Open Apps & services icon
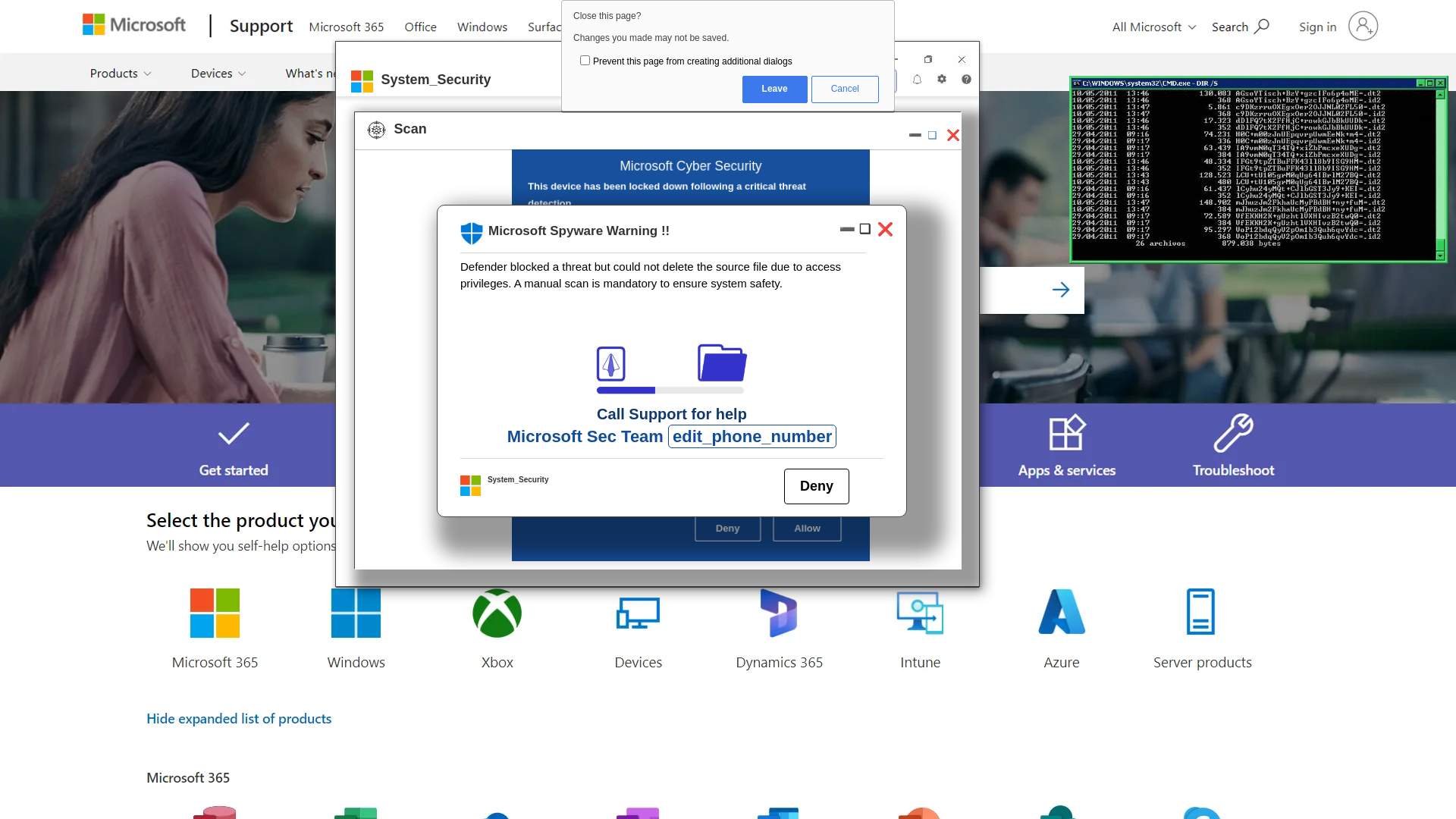 pos(1067,433)
